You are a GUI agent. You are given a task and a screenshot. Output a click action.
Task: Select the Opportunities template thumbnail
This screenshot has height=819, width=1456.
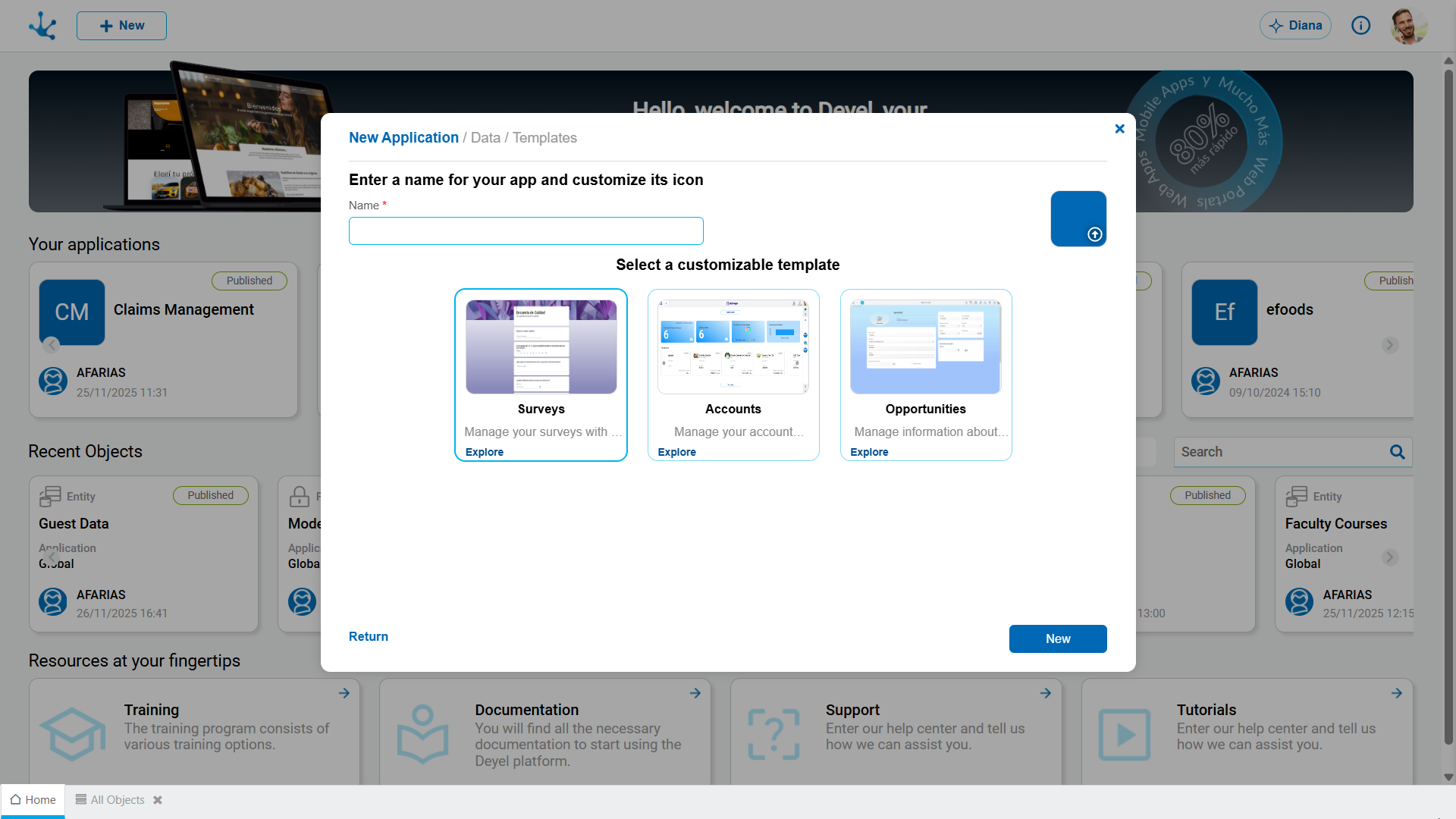click(x=926, y=347)
